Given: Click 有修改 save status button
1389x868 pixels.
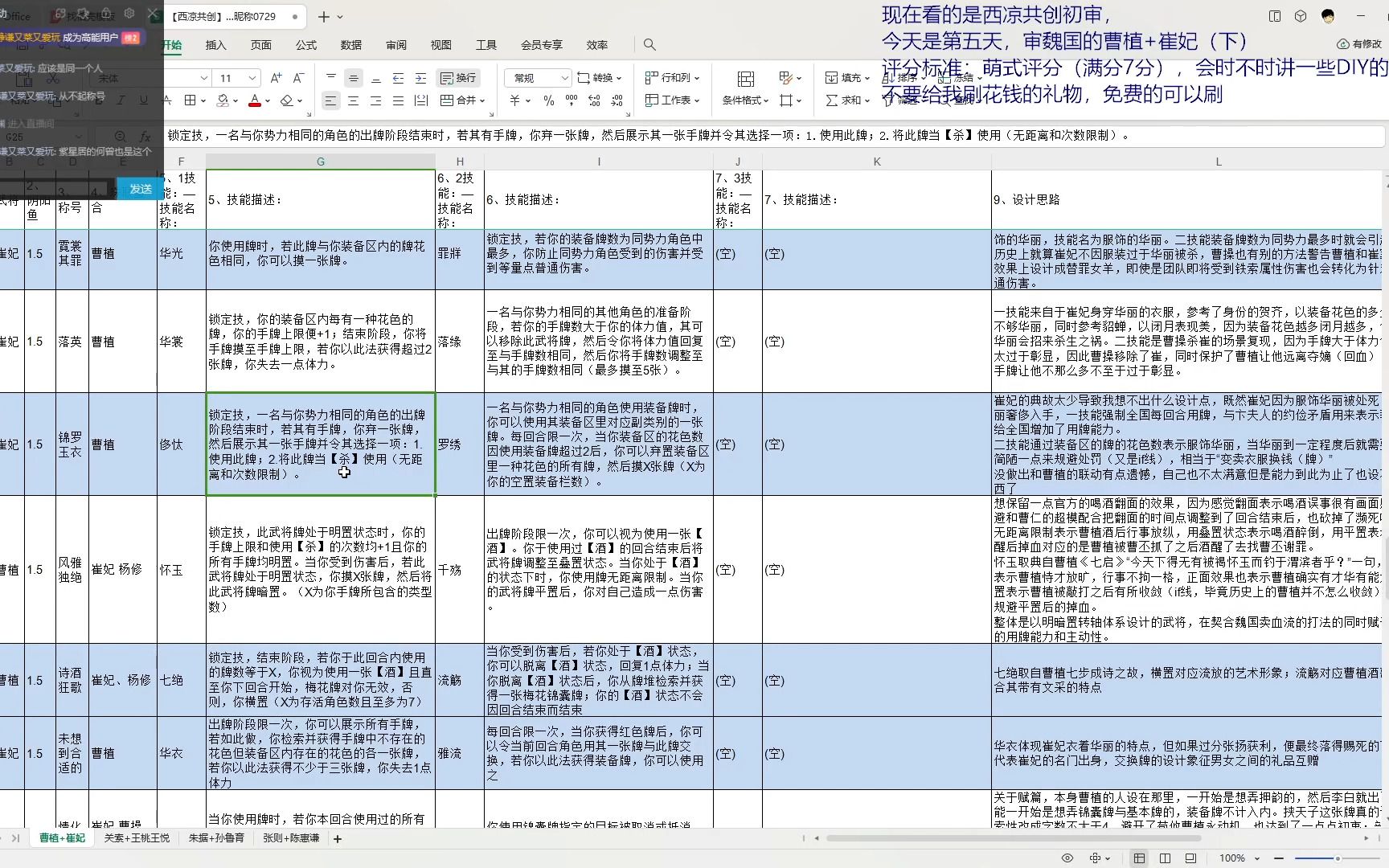Looking at the screenshot, I should [x=1359, y=44].
